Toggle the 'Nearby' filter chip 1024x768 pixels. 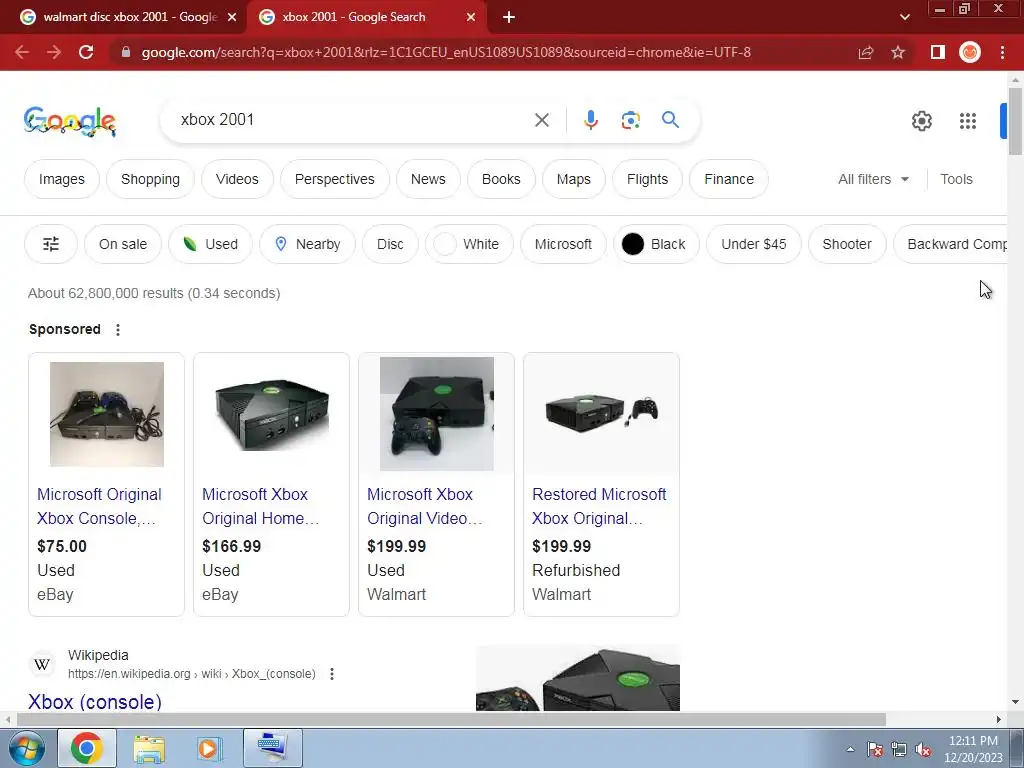click(307, 244)
